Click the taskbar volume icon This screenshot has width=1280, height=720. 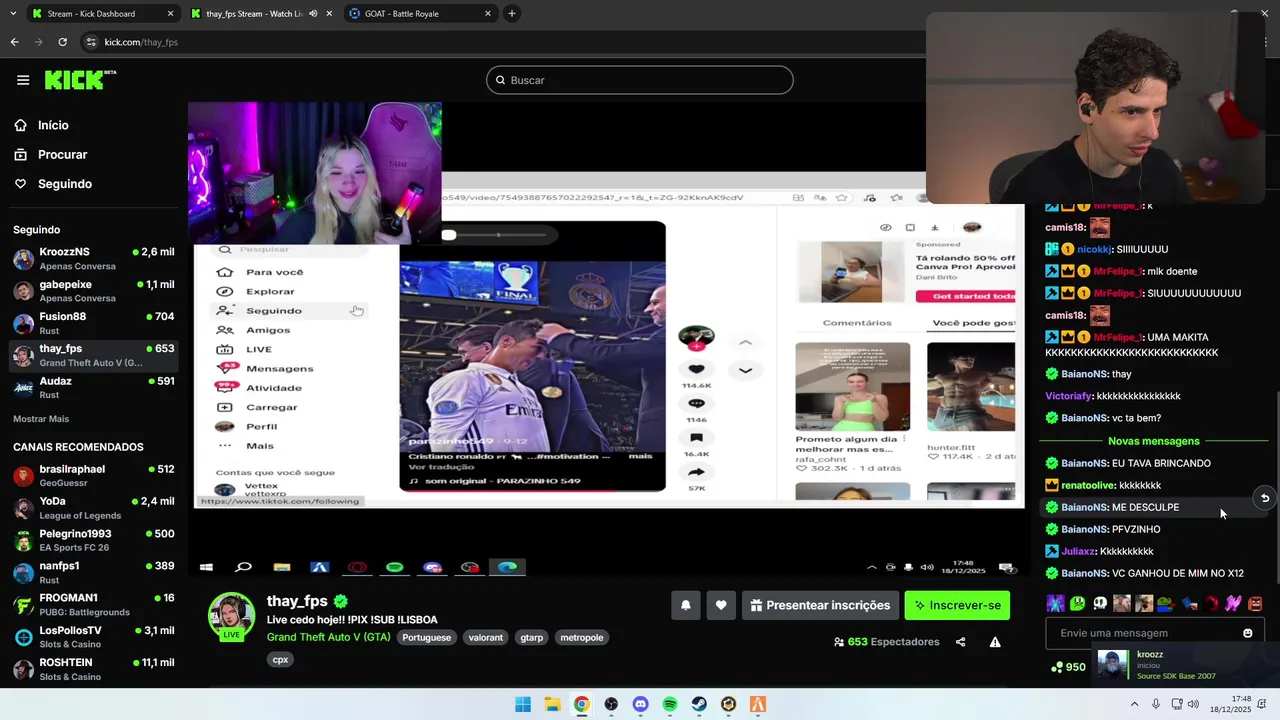click(x=1193, y=704)
